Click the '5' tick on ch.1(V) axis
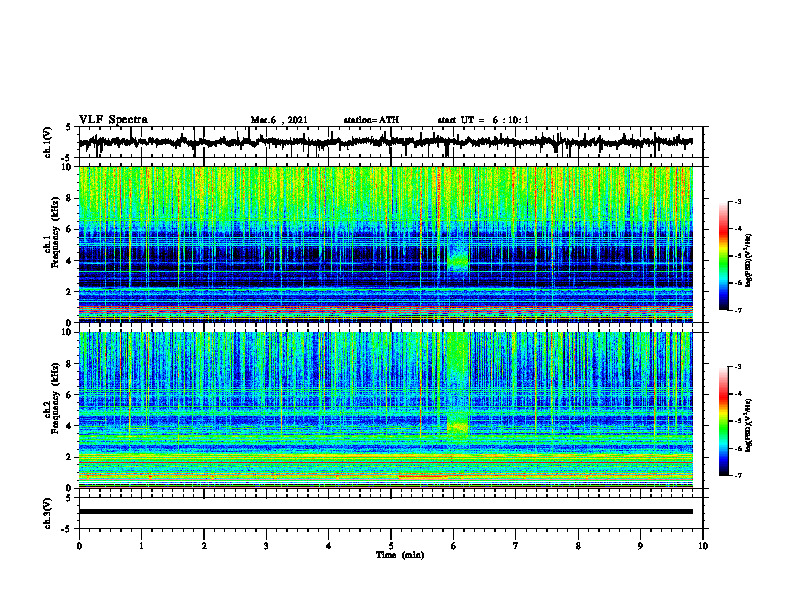Image resolution: width=792 pixels, height=612 pixels. coord(68,128)
